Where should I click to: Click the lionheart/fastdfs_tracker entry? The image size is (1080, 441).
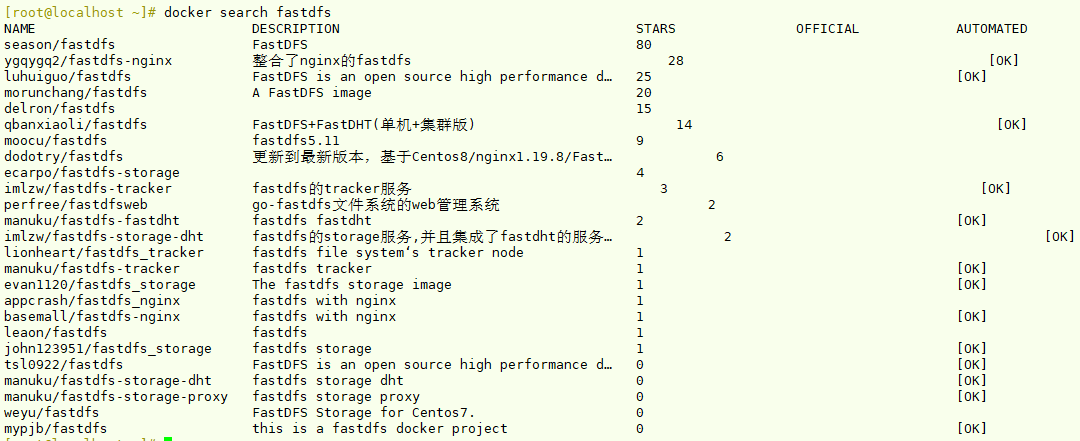(95, 253)
